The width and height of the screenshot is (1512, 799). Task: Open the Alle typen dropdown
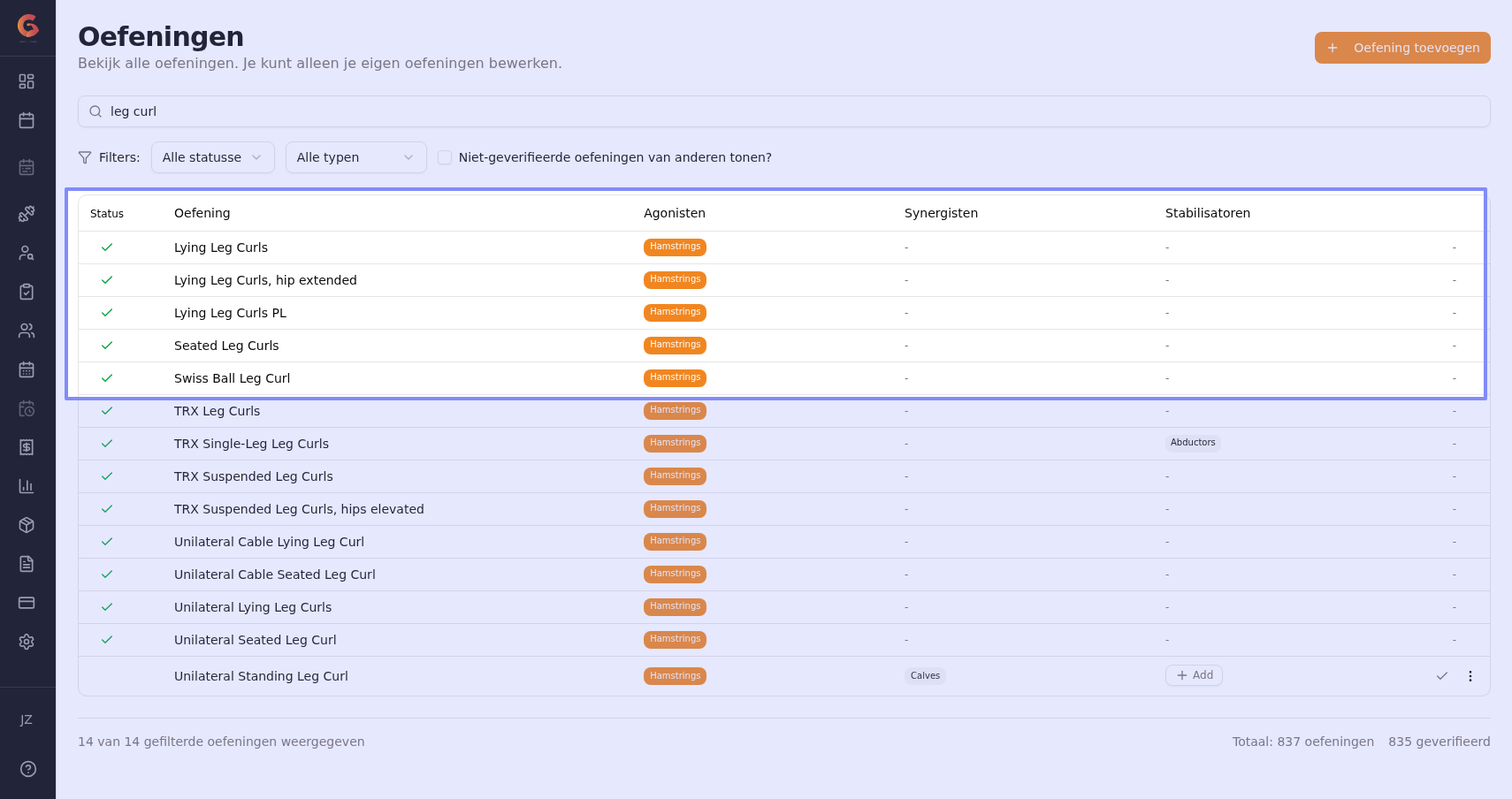tap(356, 157)
